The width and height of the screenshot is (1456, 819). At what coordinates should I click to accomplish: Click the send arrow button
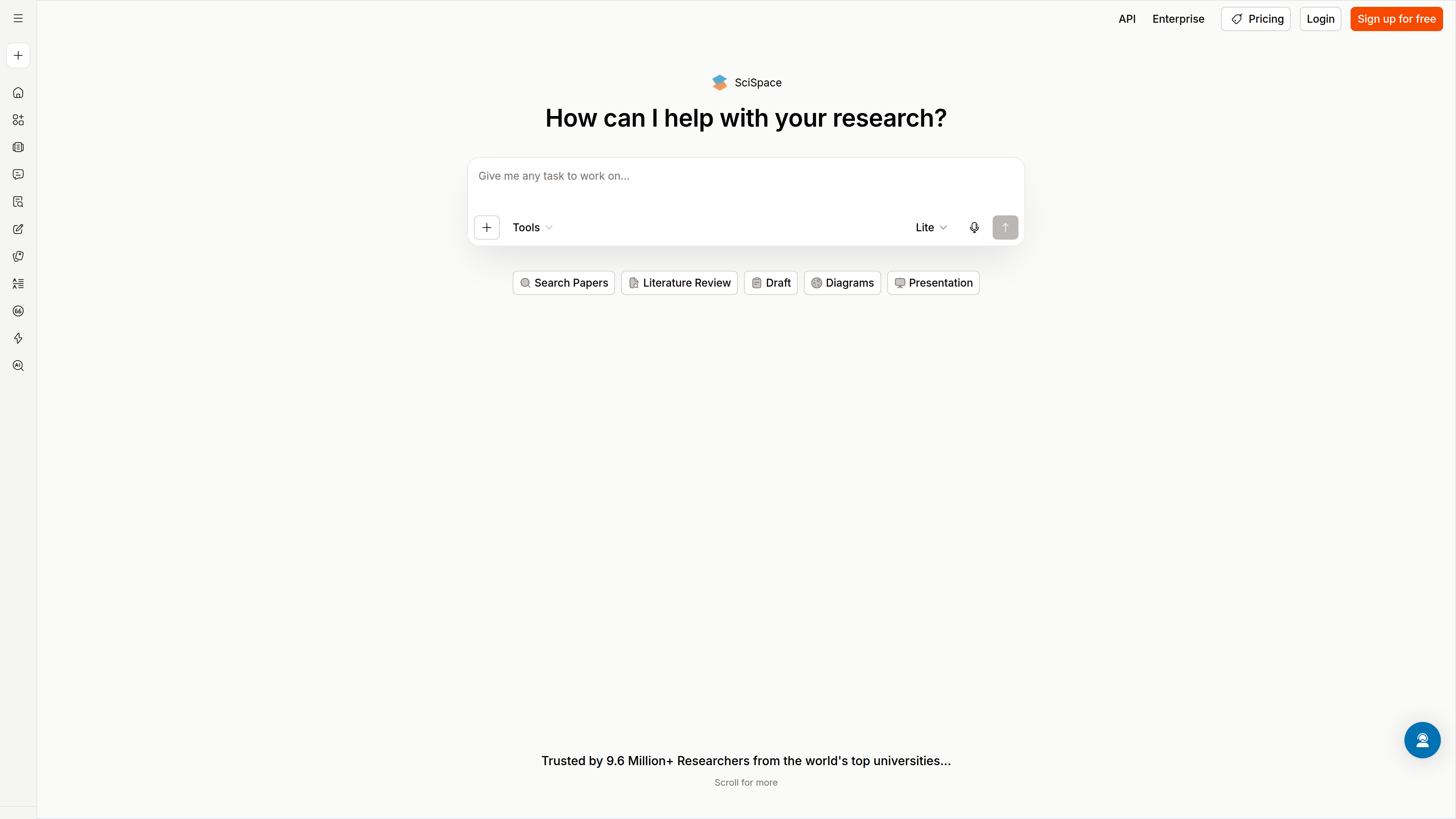coord(1005,227)
